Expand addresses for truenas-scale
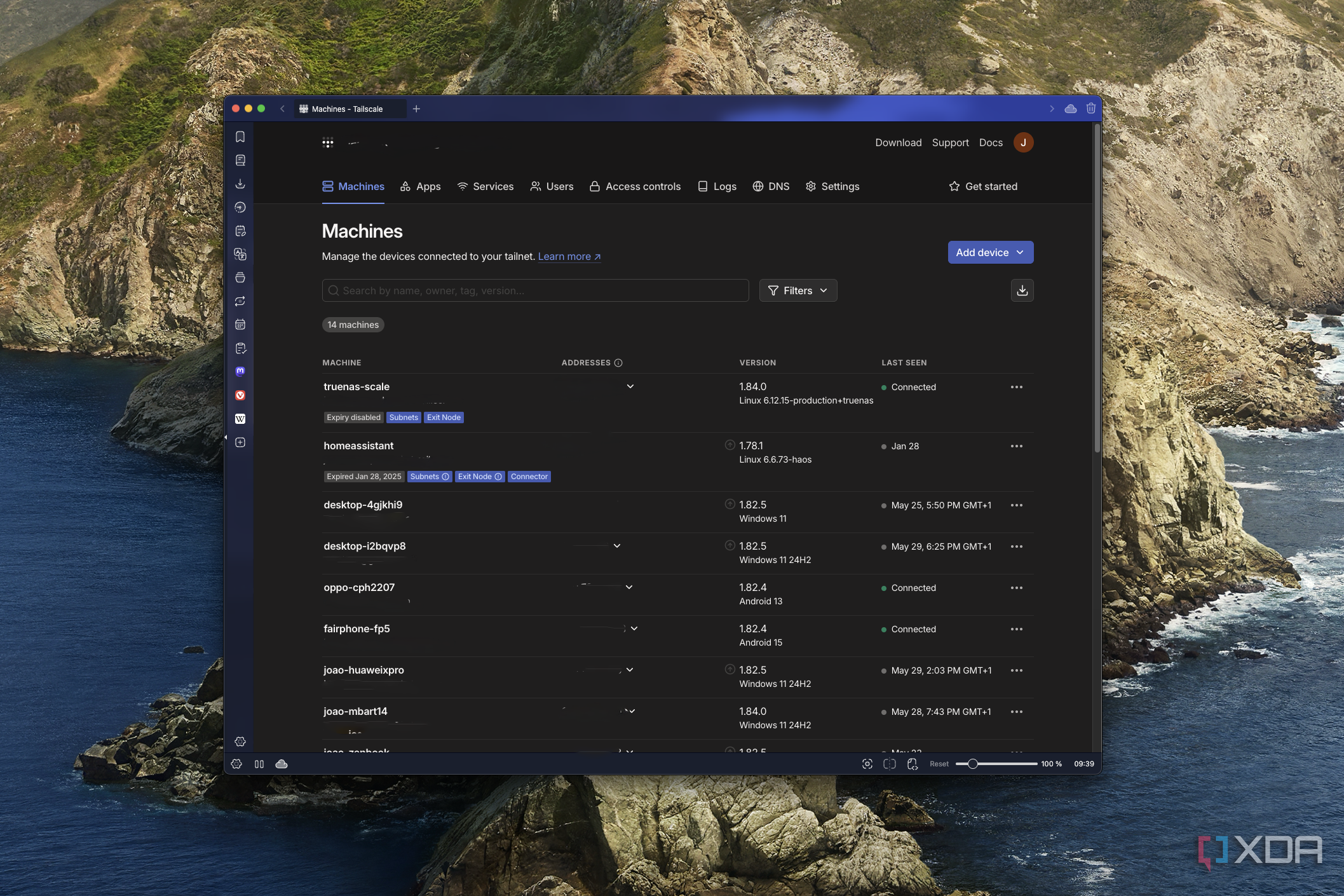The height and width of the screenshot is (896, 1344). click(630, 386)
